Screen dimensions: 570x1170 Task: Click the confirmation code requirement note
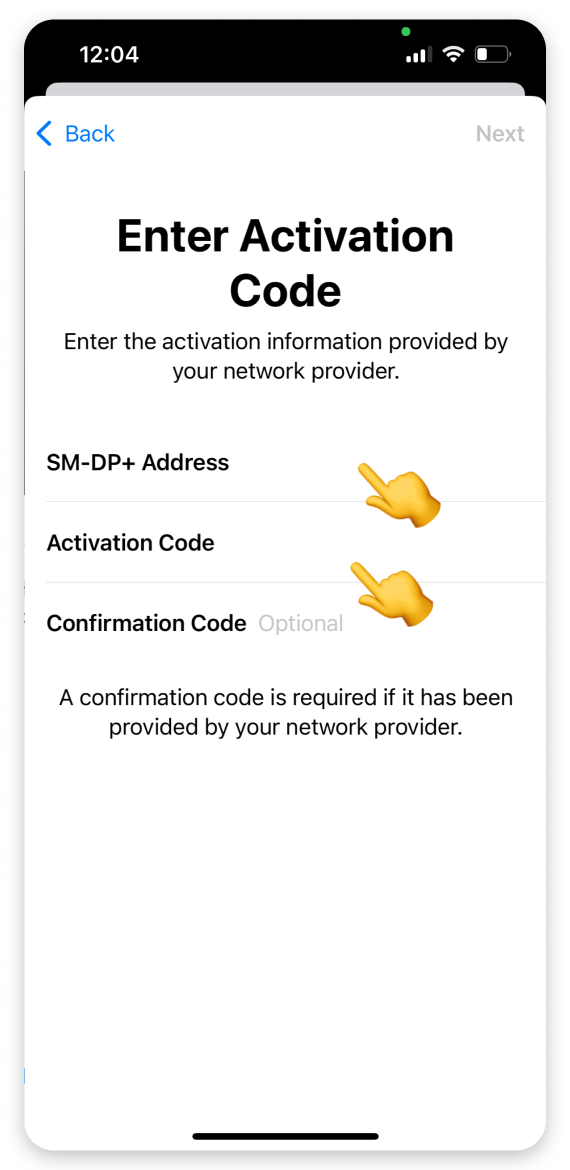[x=286, y=713]
